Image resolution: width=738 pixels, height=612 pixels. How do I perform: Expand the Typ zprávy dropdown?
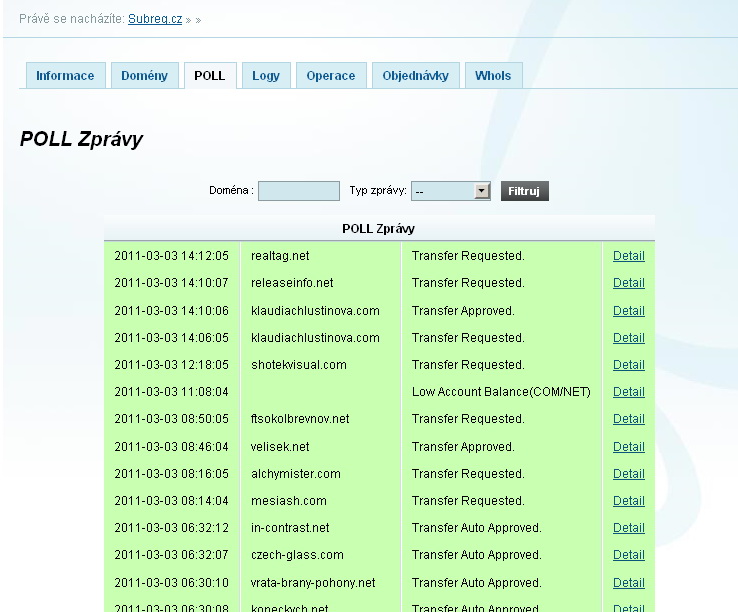481,191
